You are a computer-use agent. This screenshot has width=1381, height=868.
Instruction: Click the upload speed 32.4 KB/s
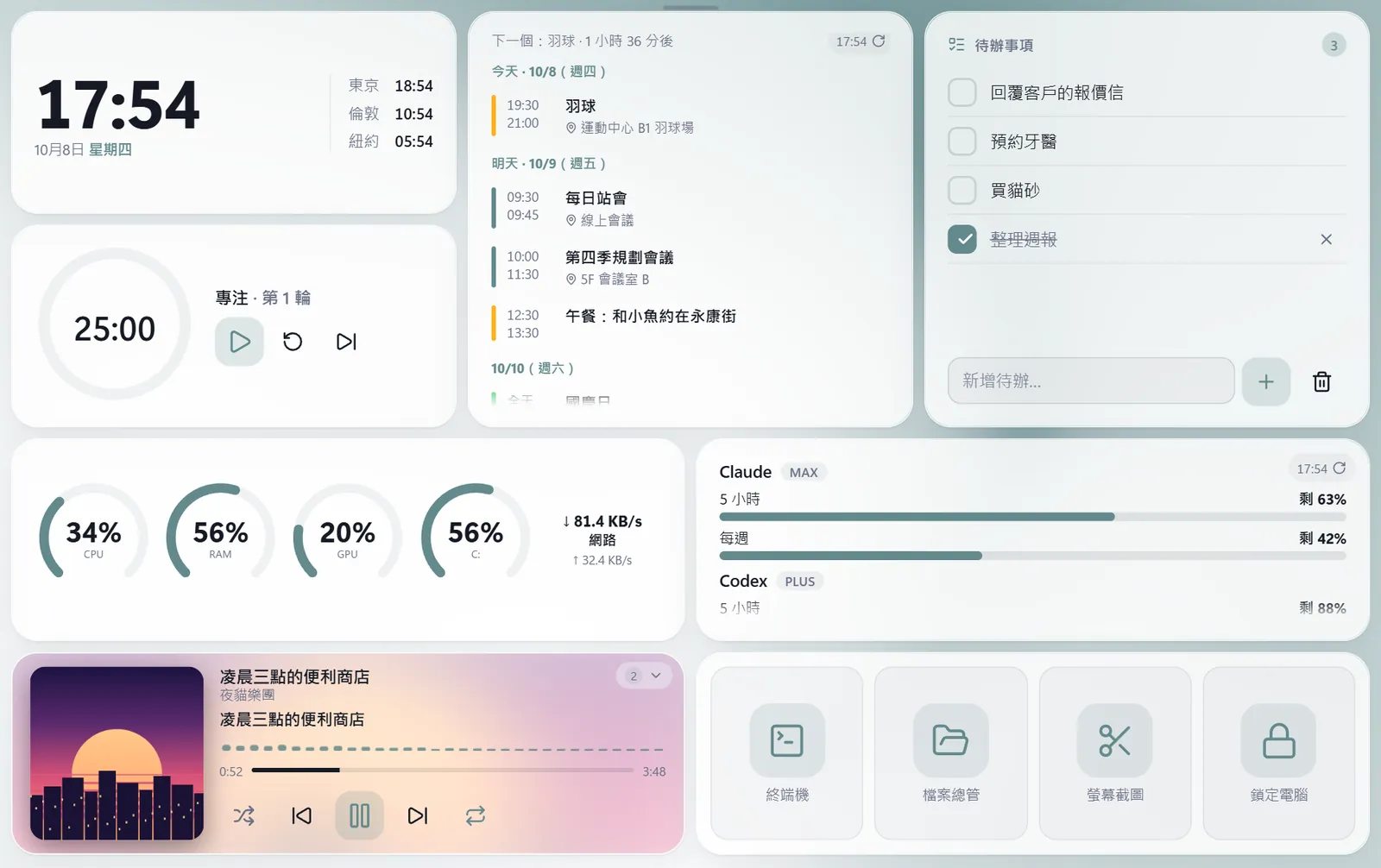[602, 560]
